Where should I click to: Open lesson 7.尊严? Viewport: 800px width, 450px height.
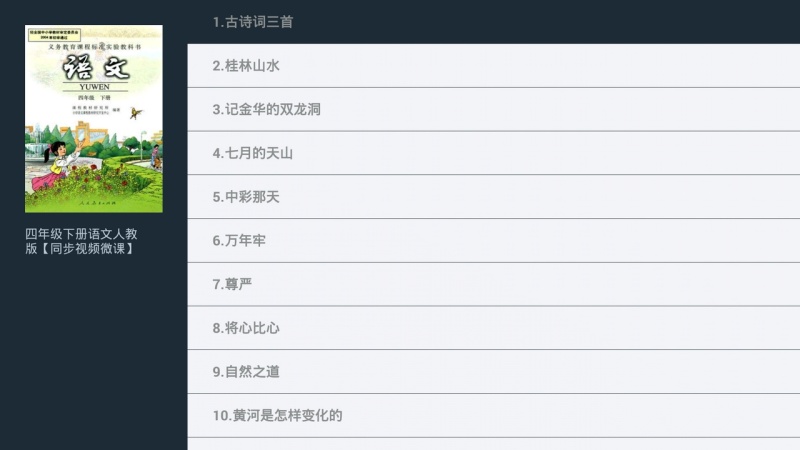(x=493, y=284)
